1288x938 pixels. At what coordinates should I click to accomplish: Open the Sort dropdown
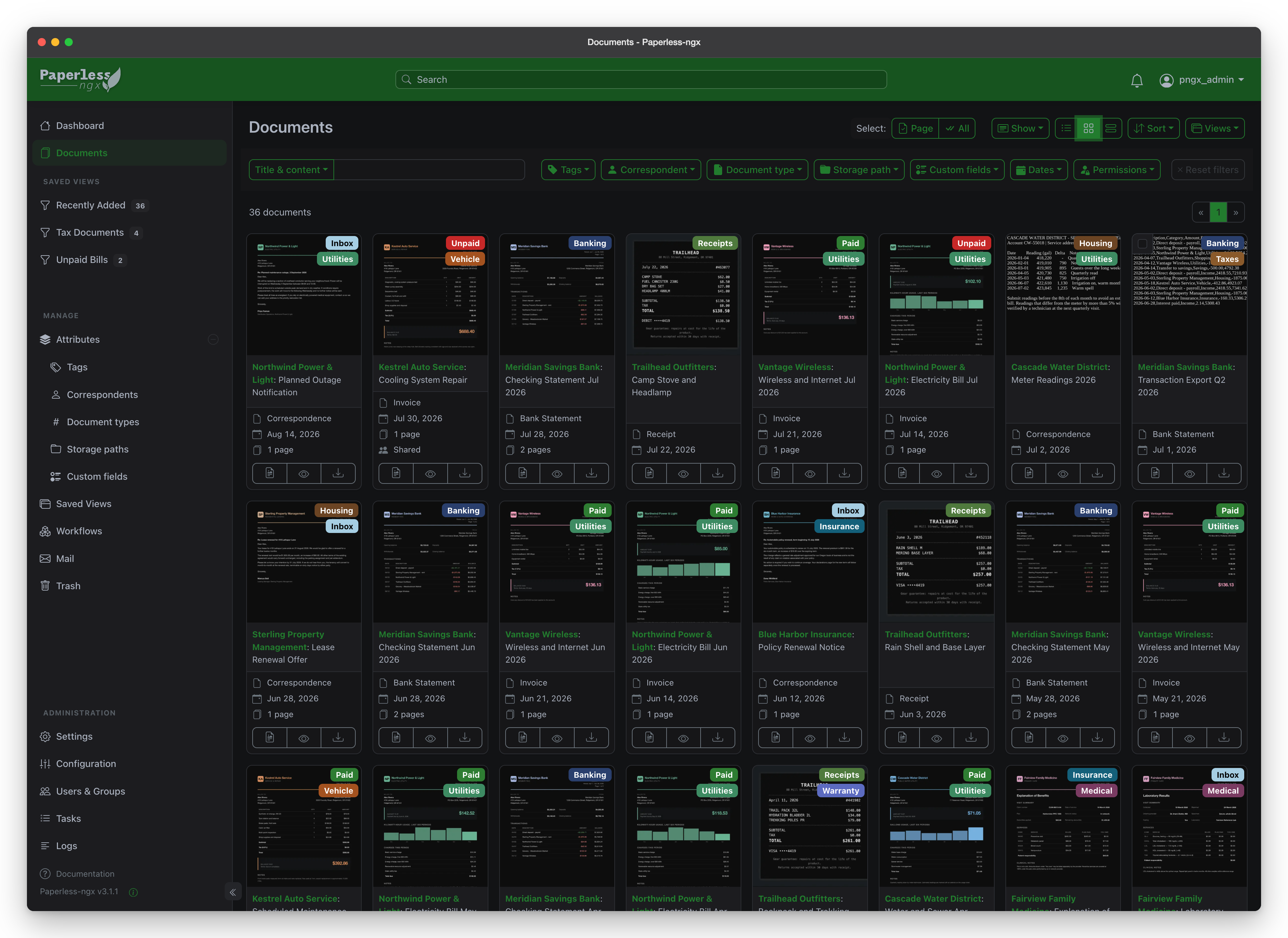[x=1153, y=128]
